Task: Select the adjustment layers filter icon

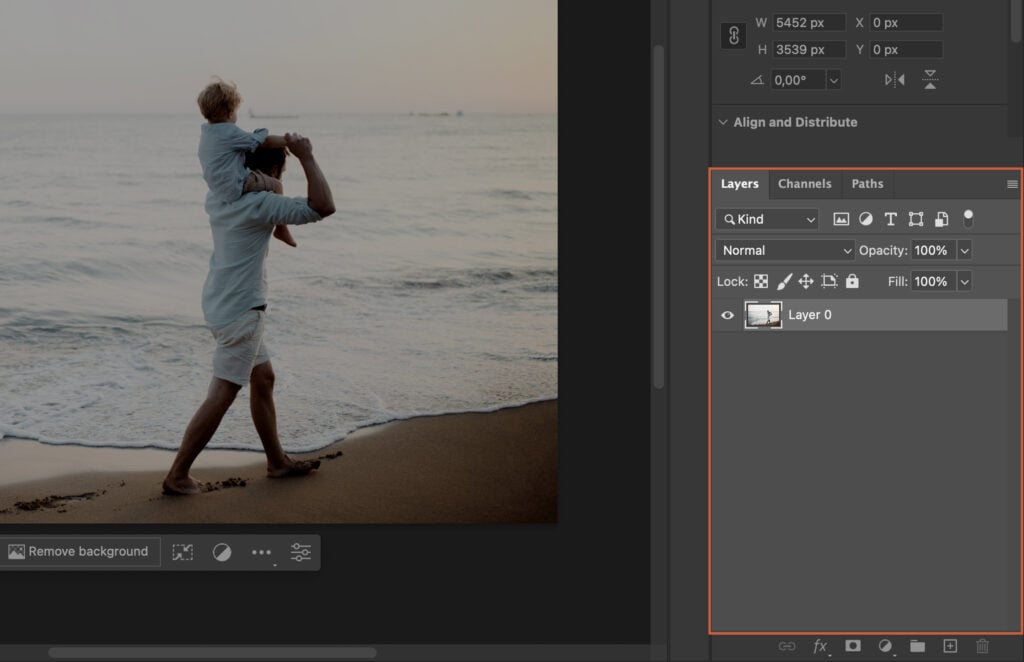Action: coord(866,219)
